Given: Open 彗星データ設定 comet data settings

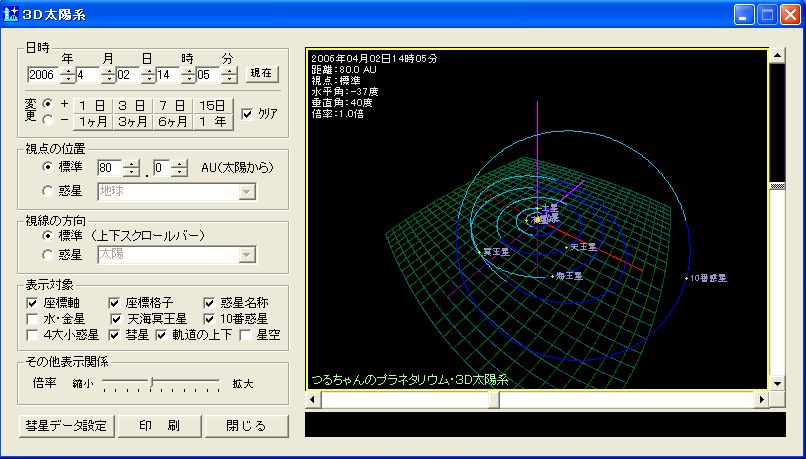Looking at the screenshot, I should click(x=63, y=425).
